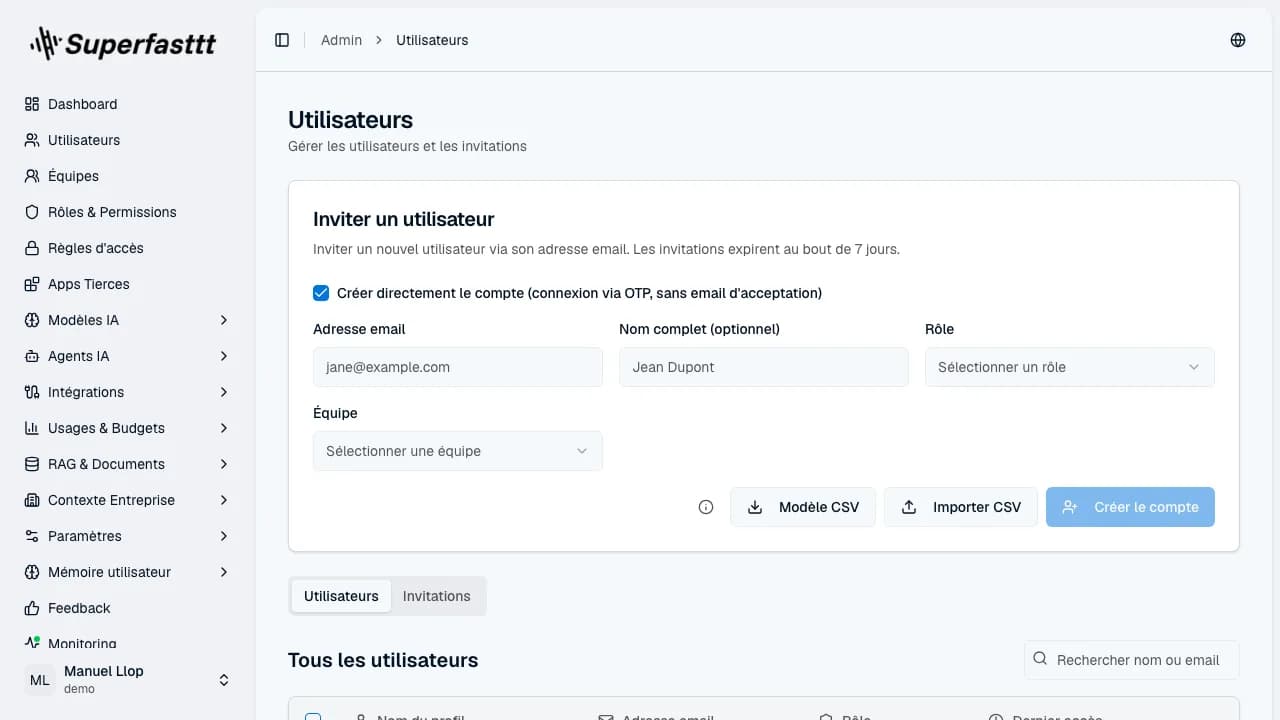Select the Utilisateurs tab
The image size is (1280, 720).
click(341, 596)
